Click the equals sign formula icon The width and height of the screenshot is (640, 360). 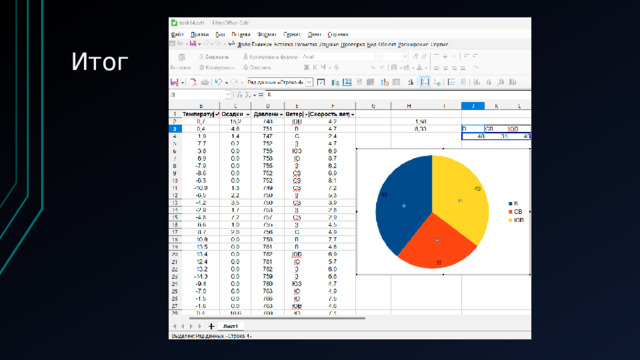coord(261,95)
